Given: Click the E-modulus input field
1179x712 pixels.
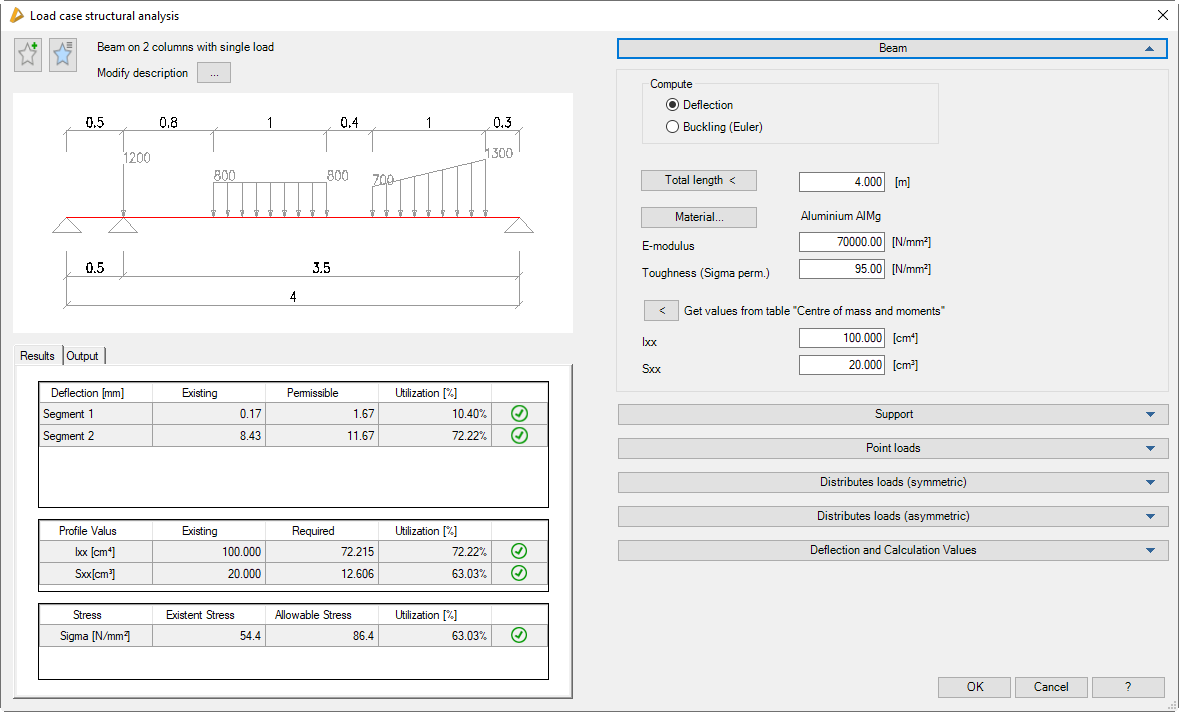Looking at the screenshot, I should coord(842,242).
